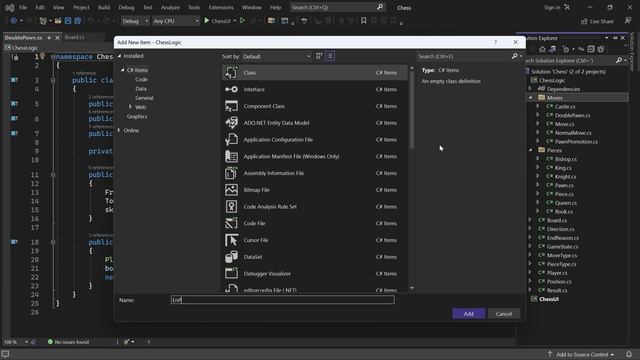
Task: Open the File menu
Action: point(23,7)
